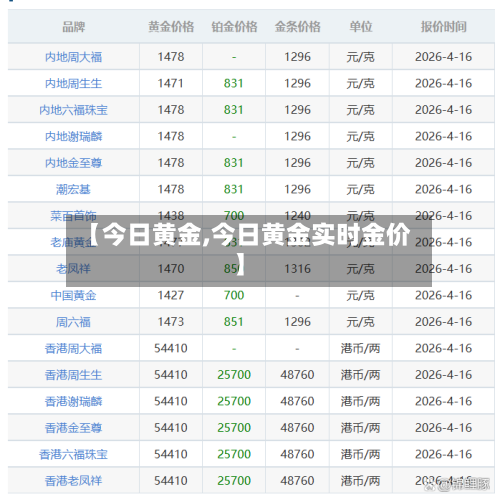Select gold bar price 1296 in 内地谢瑞麟 row
Screen dimensions: 500x502
click(x=297, y=136)
